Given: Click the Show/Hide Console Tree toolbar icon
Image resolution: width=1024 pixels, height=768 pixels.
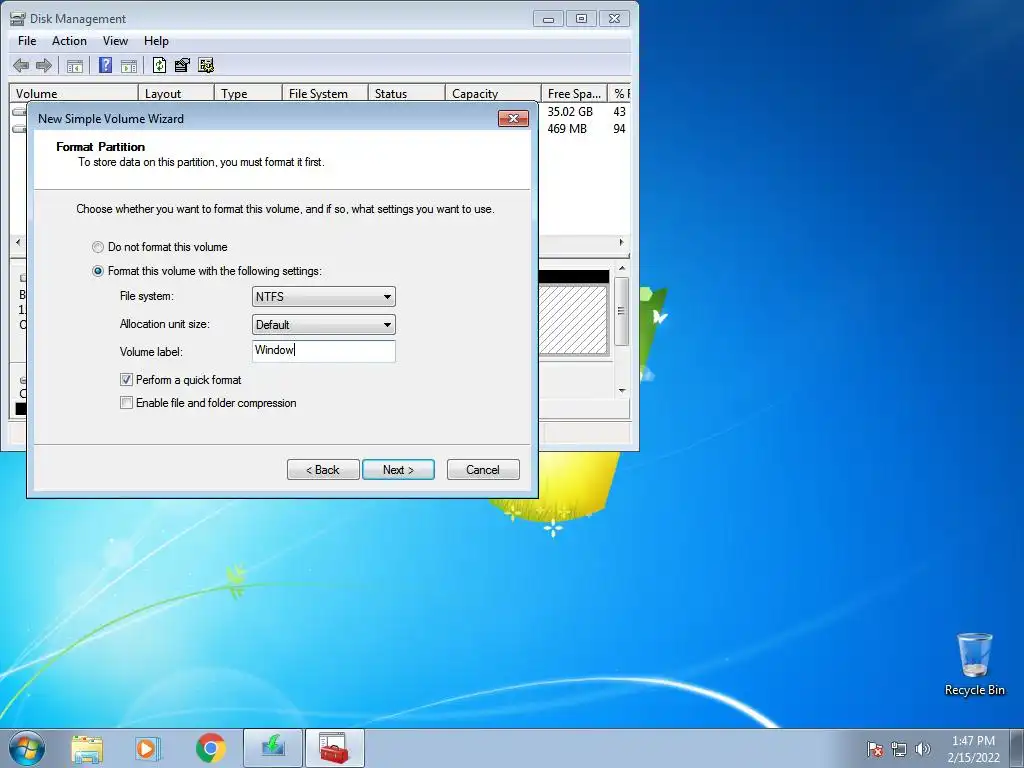Looking at the screenshot, I should pyautogui.click(x=74, y=65).
